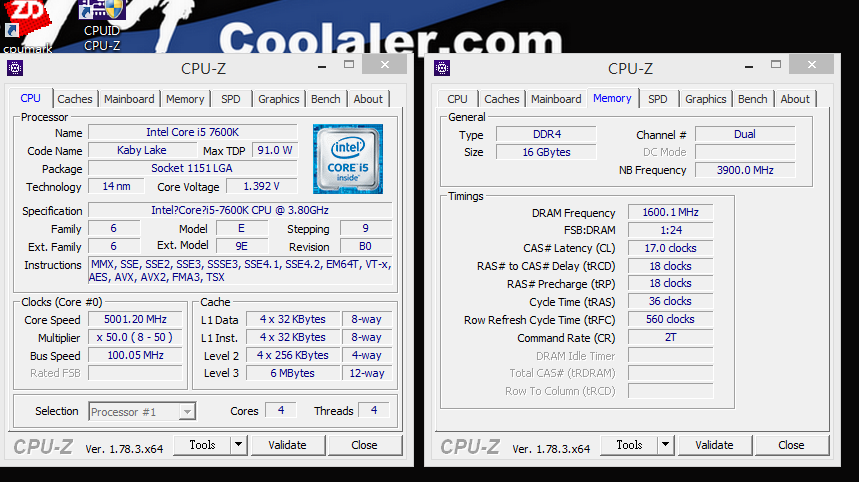Click Close button in right window
Screen dimensions: 859x482
791,445
